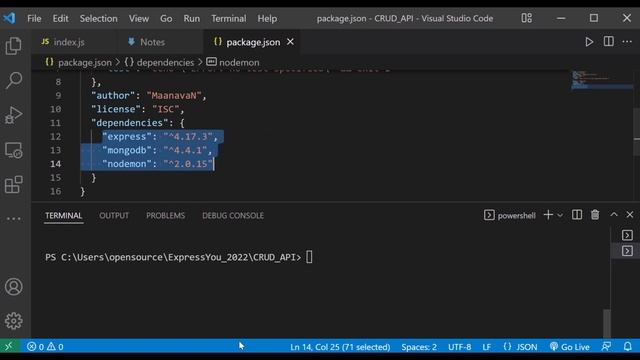Switch to the PROBLEMS panel tab
The width and height of the screenshot is (640, 360).
[x=165, y=216]
